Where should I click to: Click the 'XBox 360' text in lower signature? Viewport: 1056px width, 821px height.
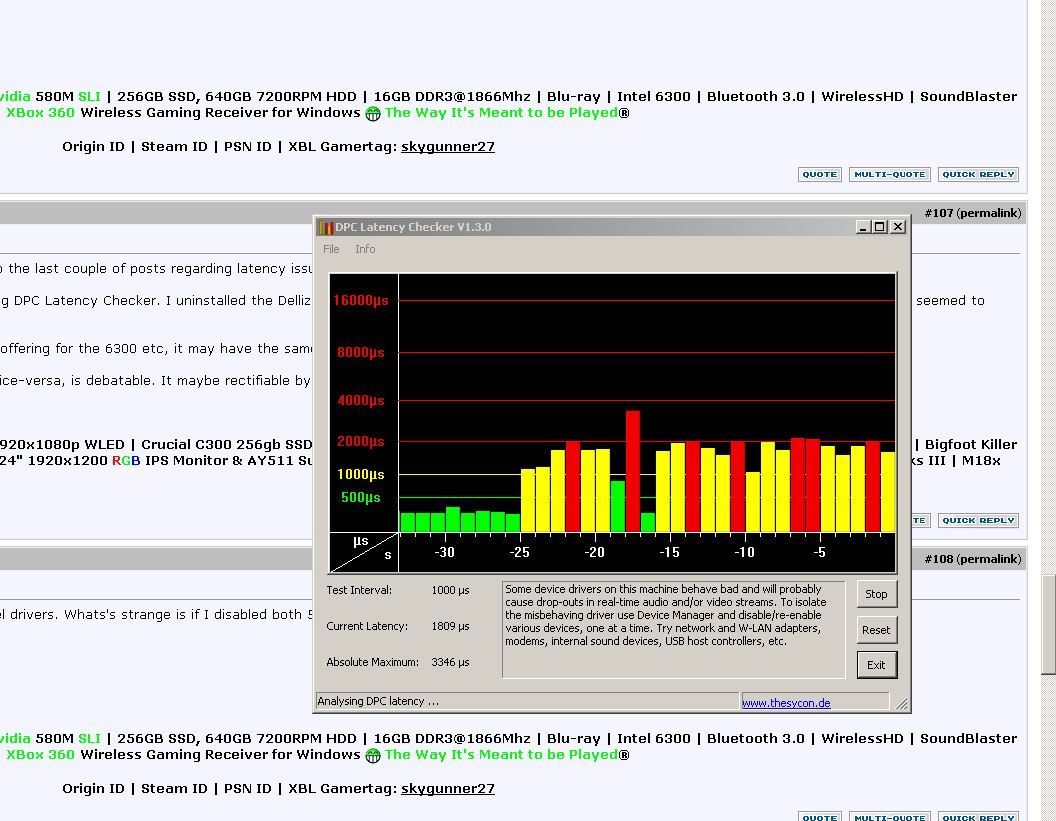40,754
